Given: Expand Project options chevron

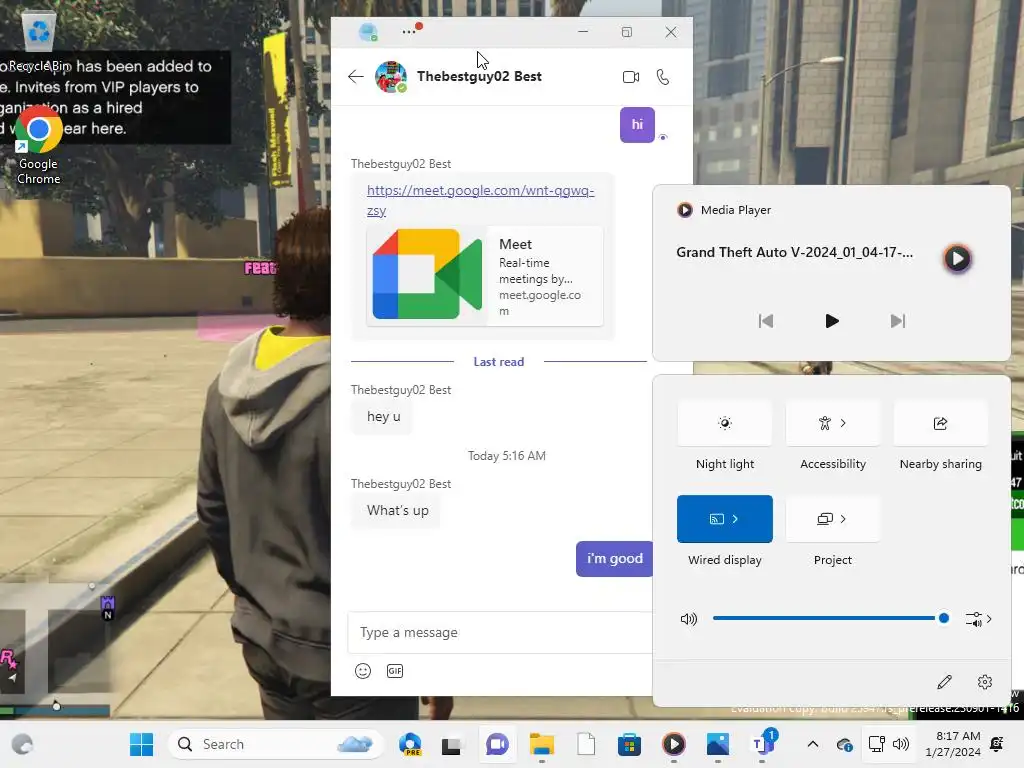Looking at the screenshot, I should click(844, 519).
